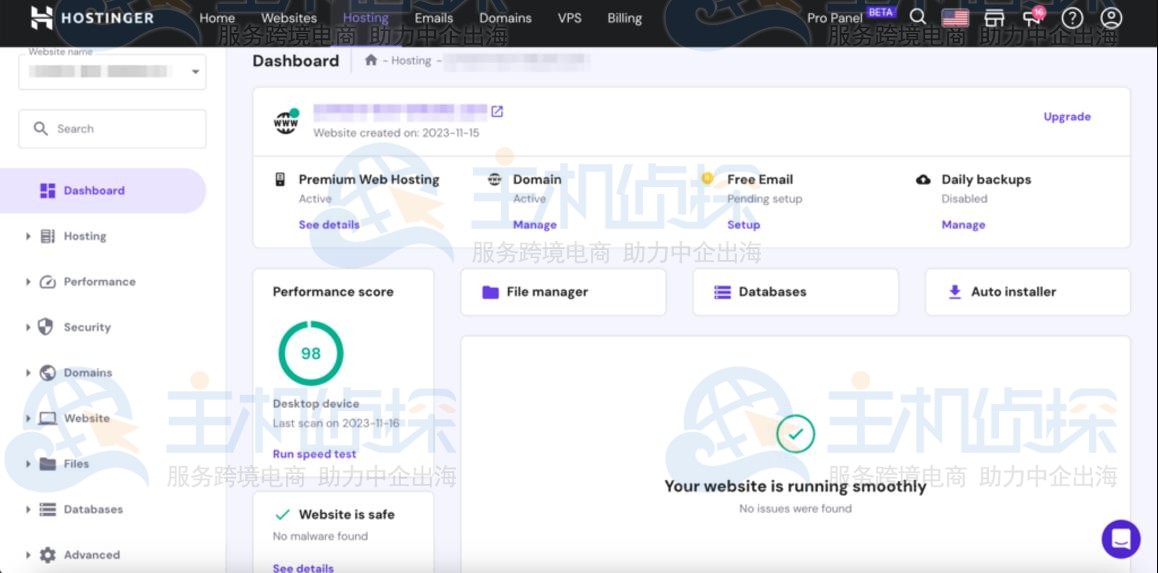Expand the Hosting sidebar section arrow
Screen dimensions: 1158x573
pyautogui.click(x=28, y=236)
